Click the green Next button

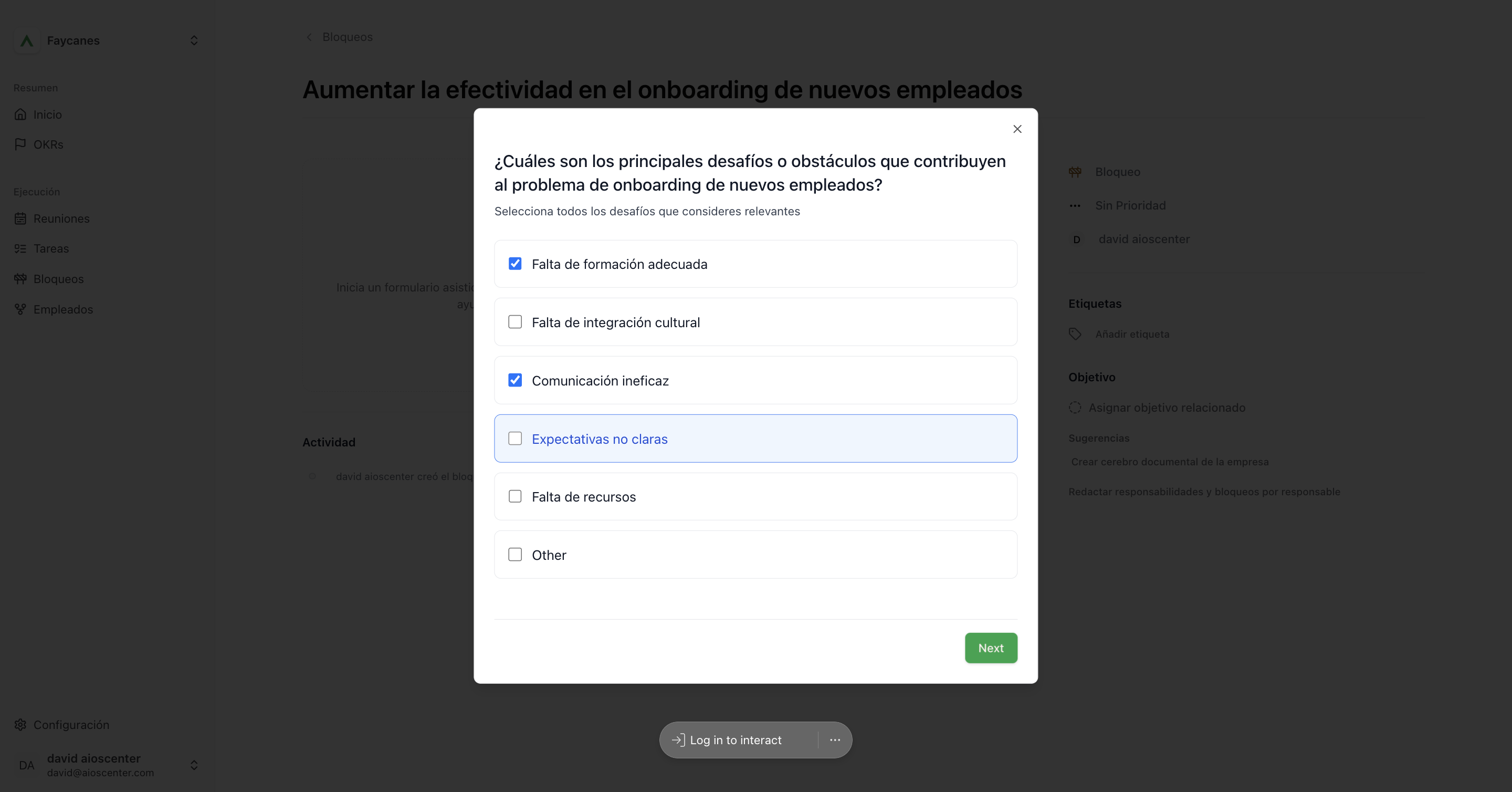click(991, 648)
